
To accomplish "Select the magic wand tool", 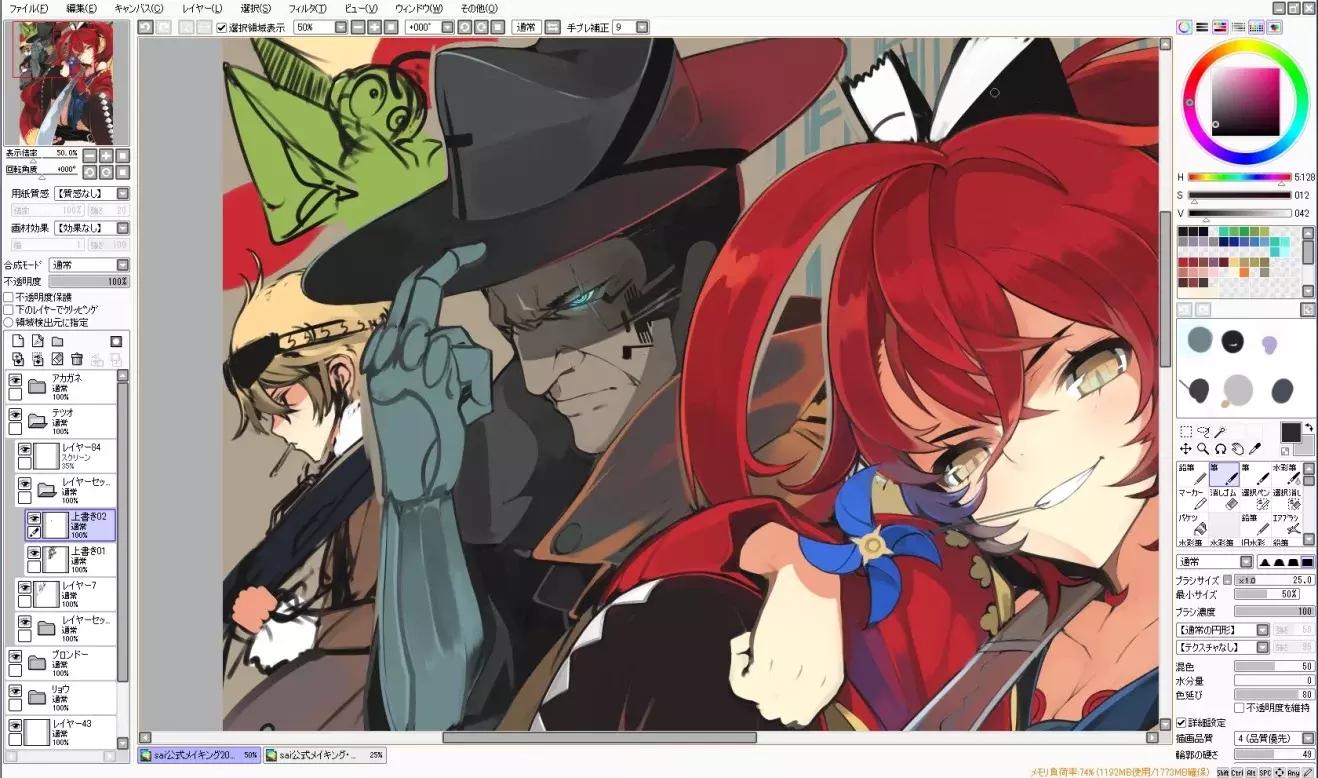I will (x=1222, y=432).
